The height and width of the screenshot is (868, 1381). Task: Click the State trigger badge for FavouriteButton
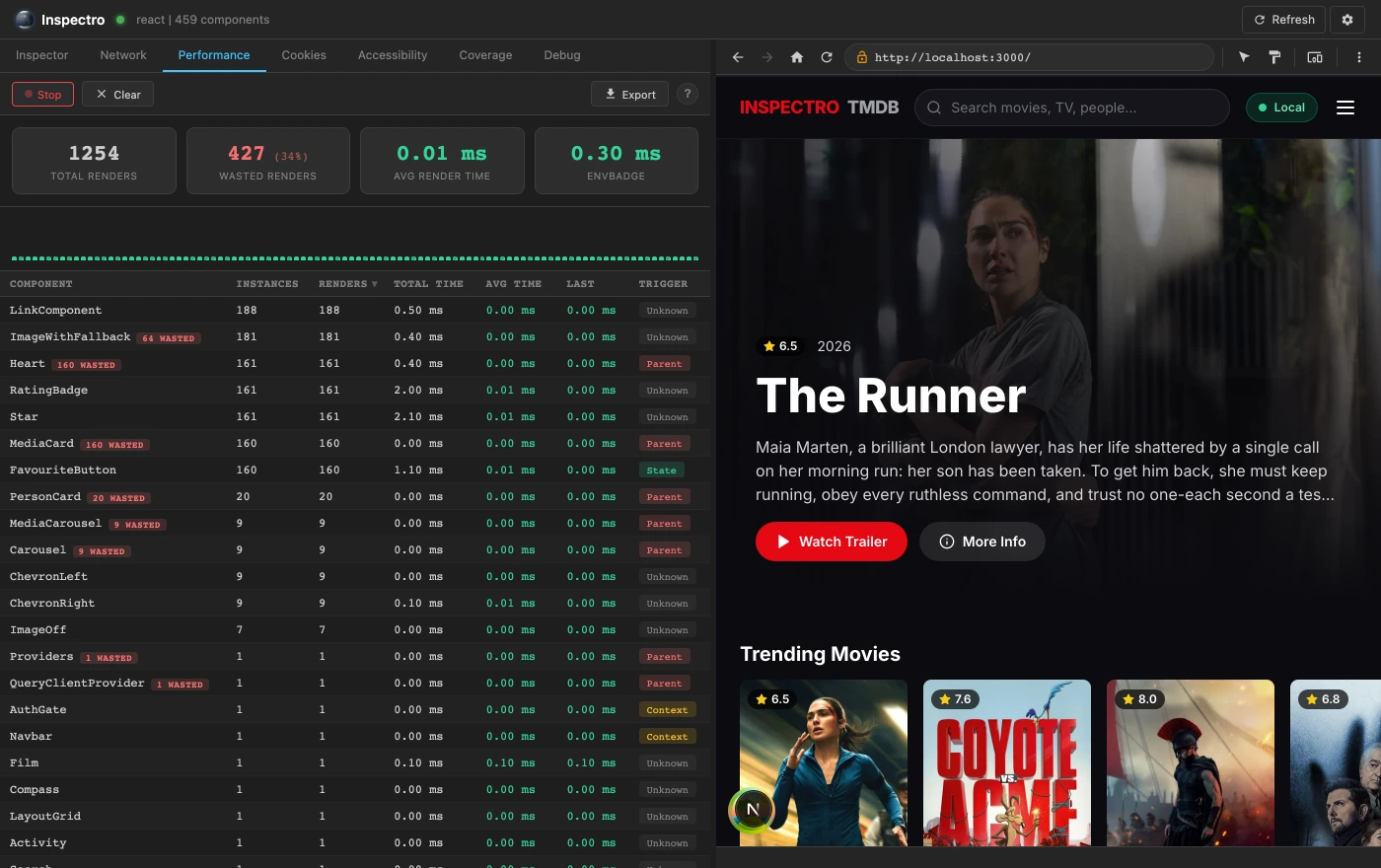[661, 470]
